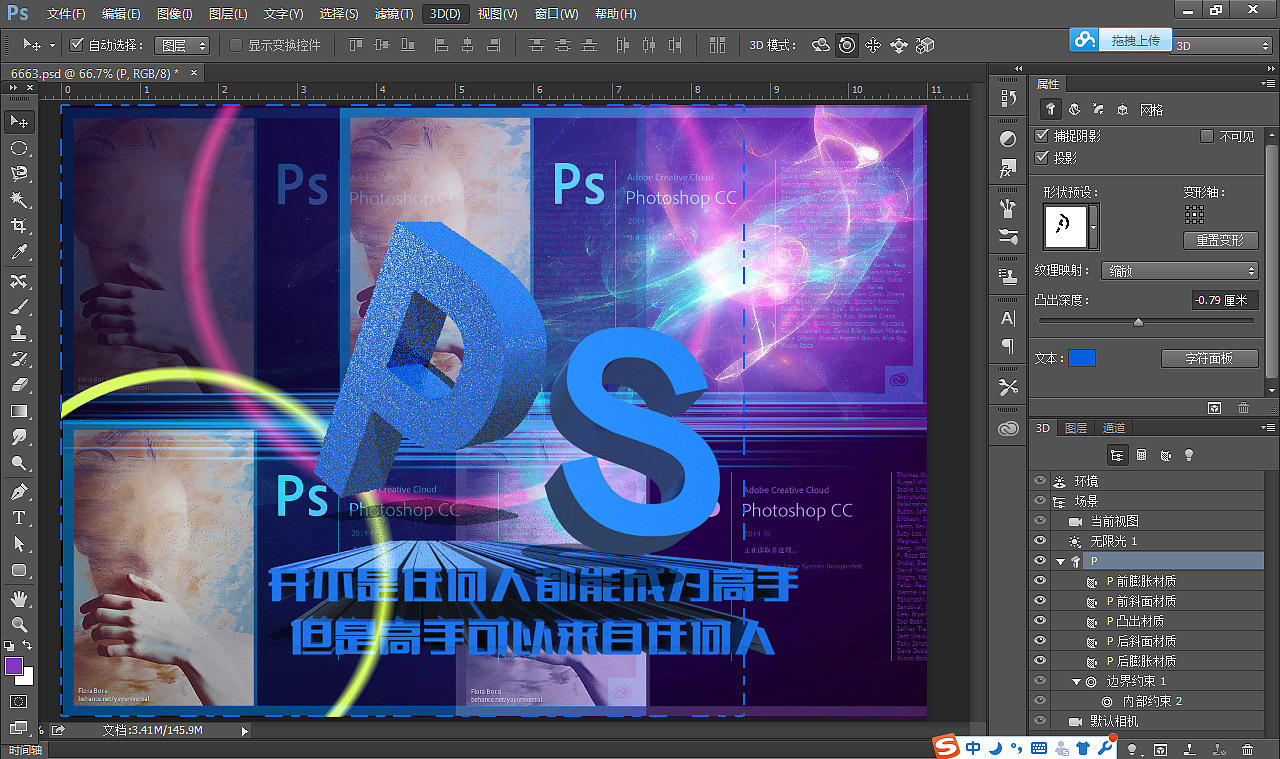Image resolution: width=1280 pixels, height=759 pixels.
Task: Open the 形状预设 preset picker arrow
Action: coord(1093,227)
